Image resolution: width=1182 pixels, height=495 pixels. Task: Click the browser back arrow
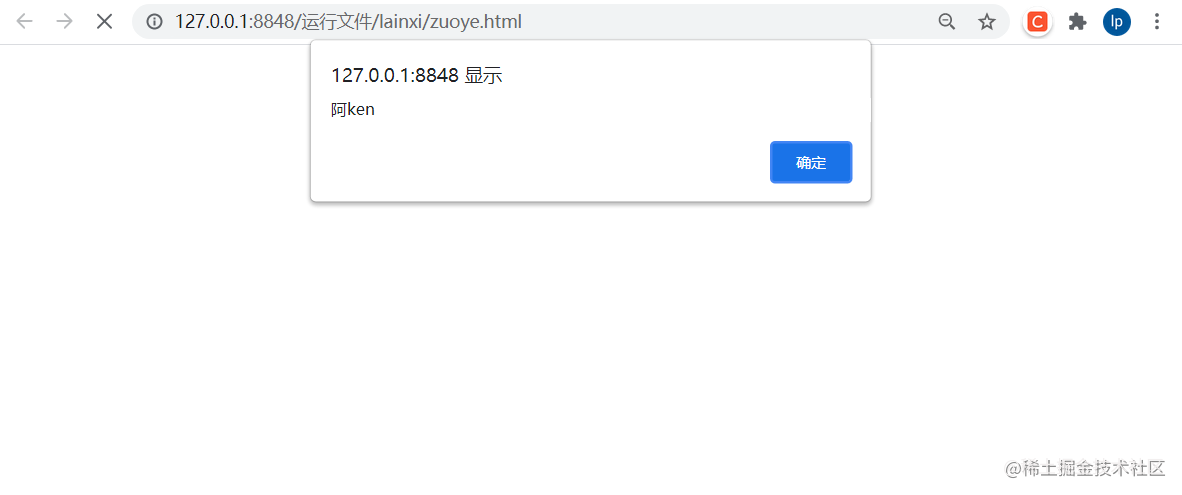coord(25,22)
